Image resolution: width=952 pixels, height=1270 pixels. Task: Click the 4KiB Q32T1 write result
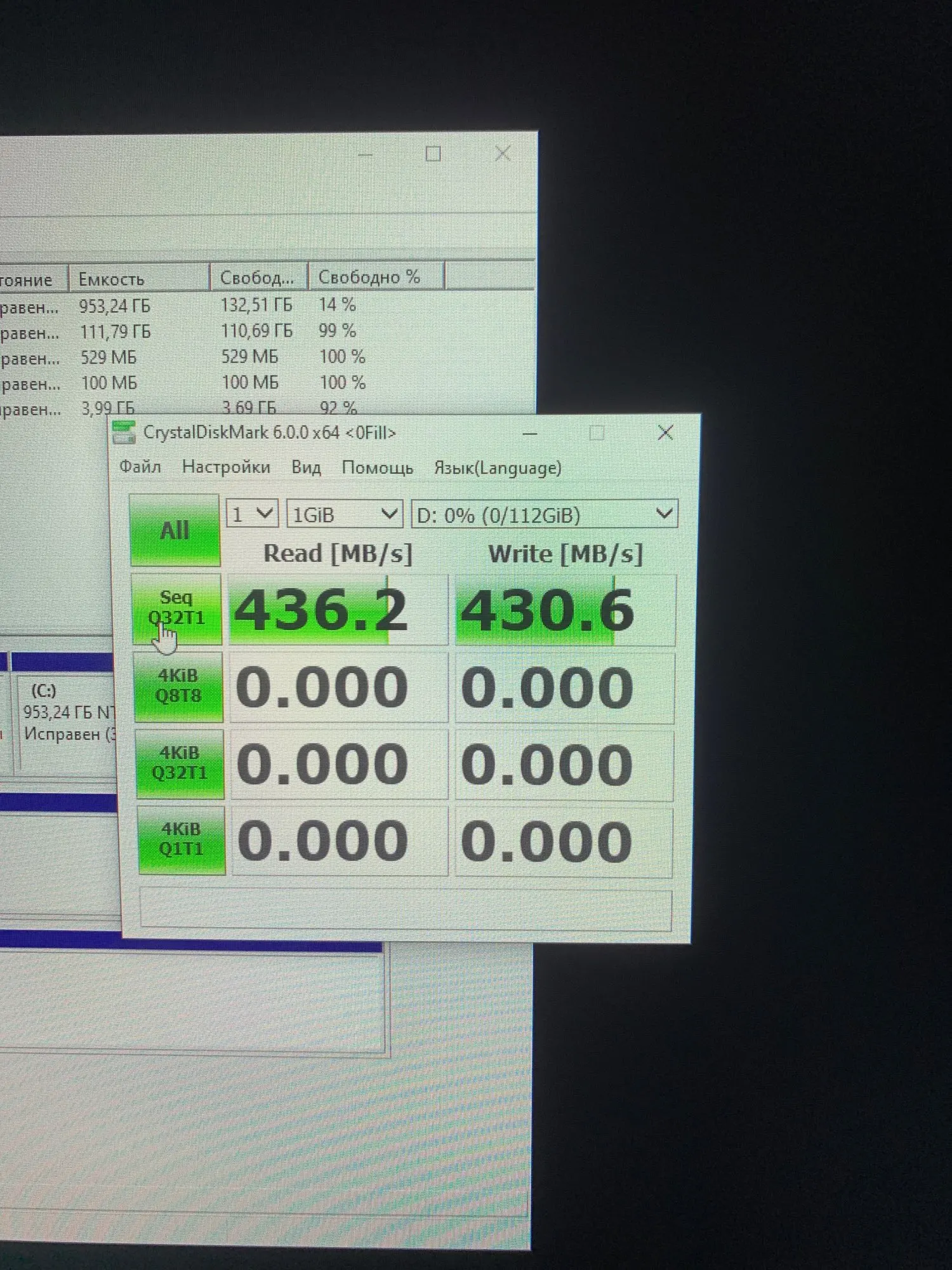tap(564, 765)
